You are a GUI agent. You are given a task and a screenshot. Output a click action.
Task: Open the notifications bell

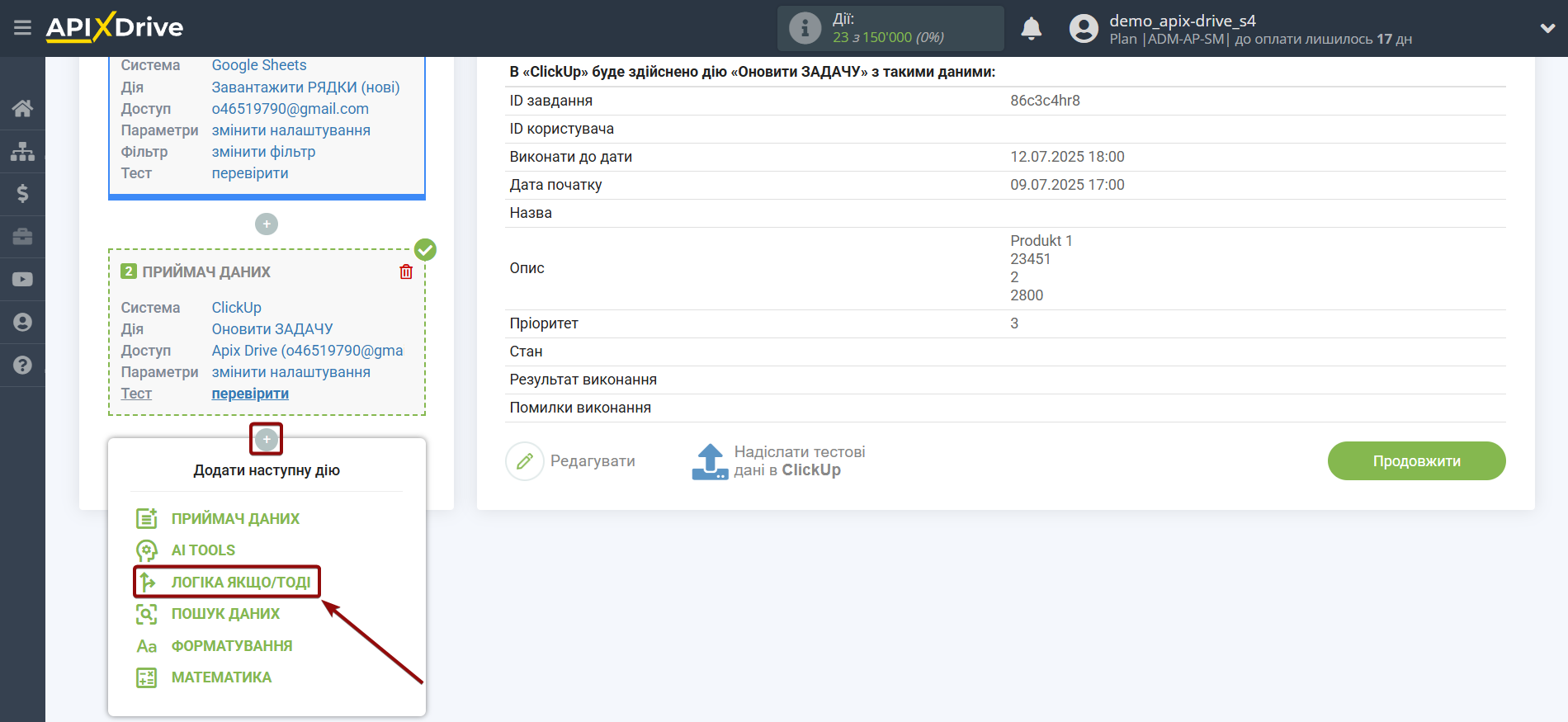coord(1031,28)
